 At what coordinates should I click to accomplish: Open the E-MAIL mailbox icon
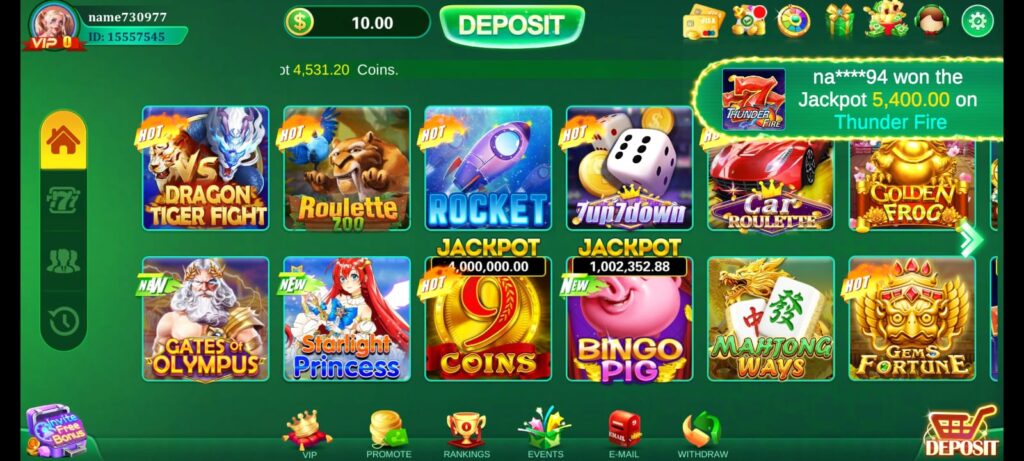coord(624,434)
